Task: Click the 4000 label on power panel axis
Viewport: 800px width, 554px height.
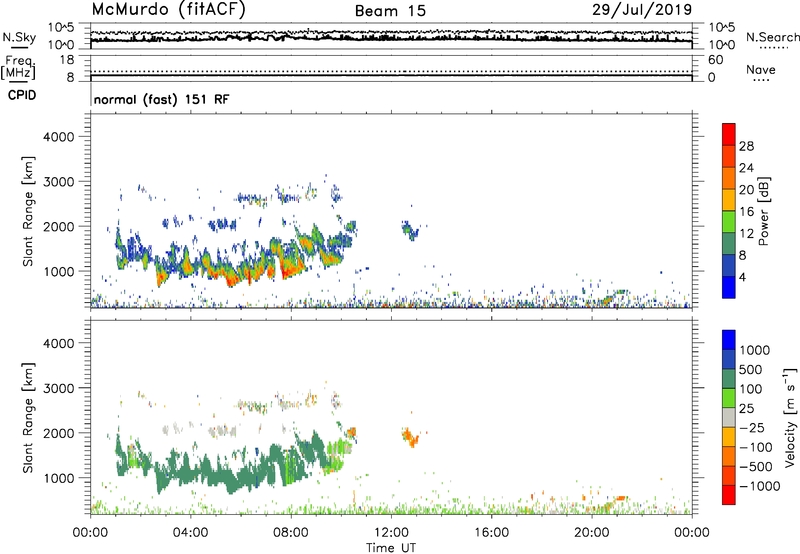Action: pos(58,137)
